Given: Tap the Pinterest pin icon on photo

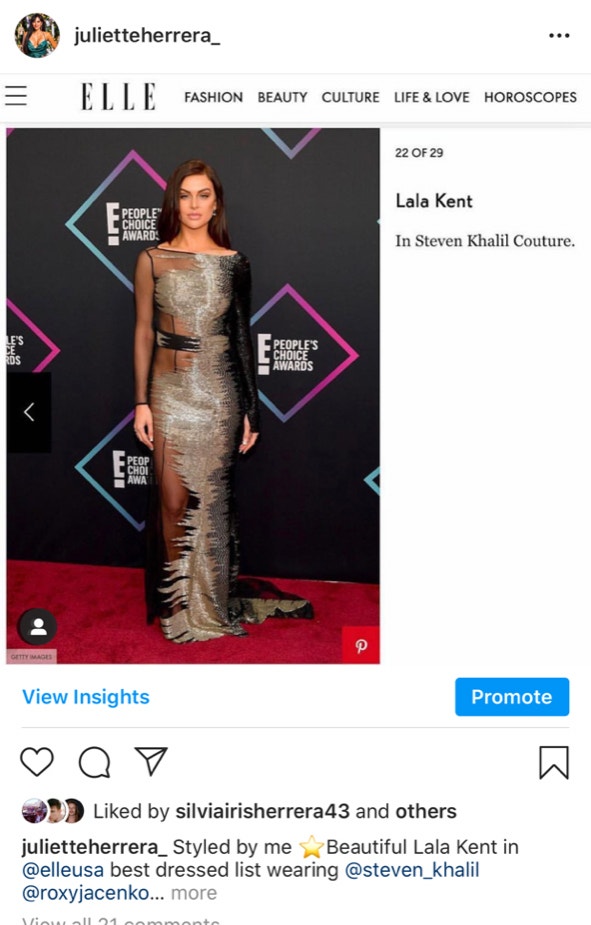Looking at the screenshot, I should (361, 645).
